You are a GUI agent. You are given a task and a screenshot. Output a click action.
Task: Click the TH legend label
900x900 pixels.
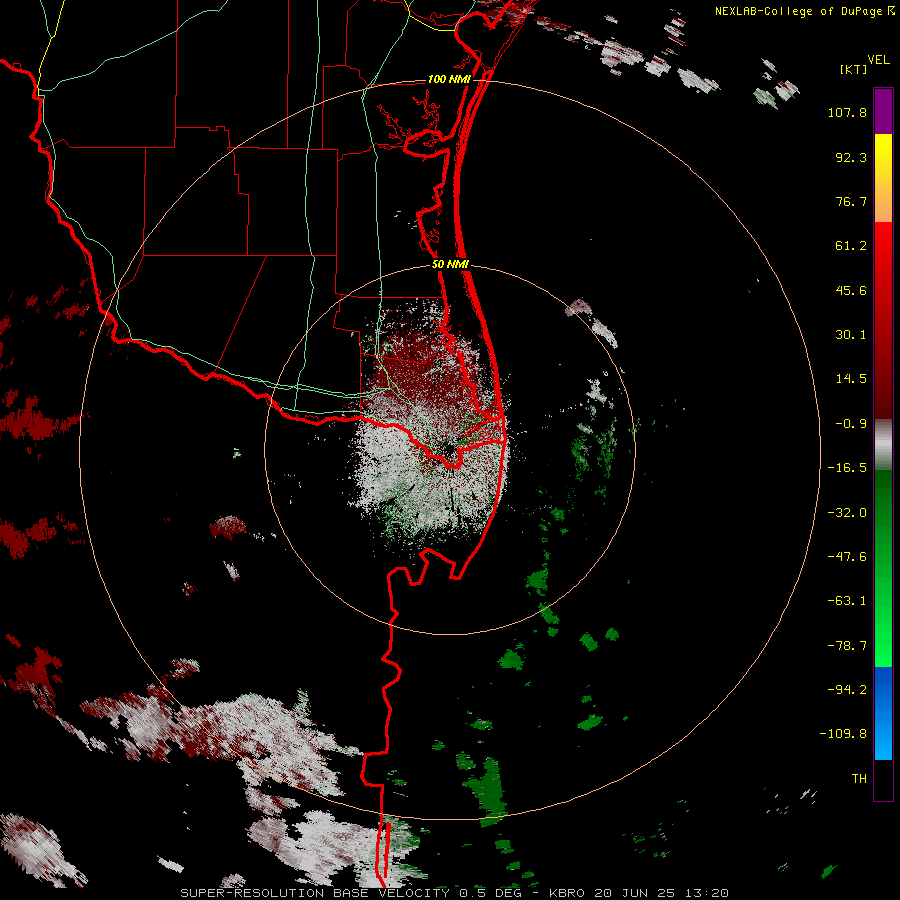click(x=859, y=778)
